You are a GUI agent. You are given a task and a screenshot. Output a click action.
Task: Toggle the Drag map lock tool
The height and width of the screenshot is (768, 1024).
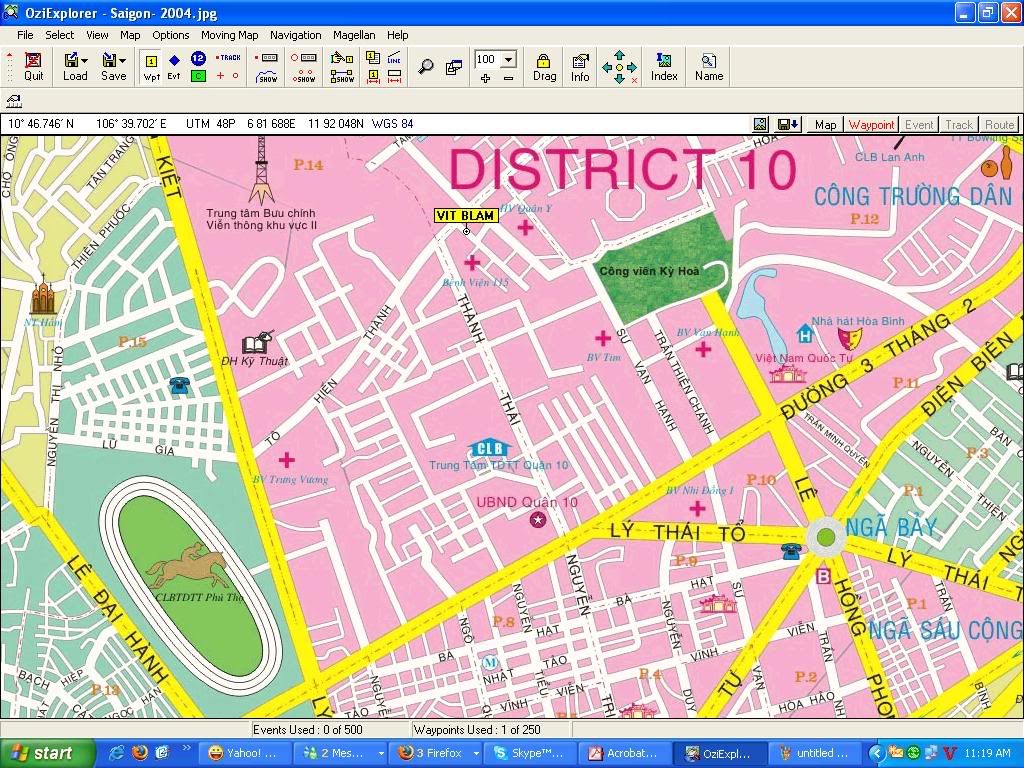tap(544, 67)
